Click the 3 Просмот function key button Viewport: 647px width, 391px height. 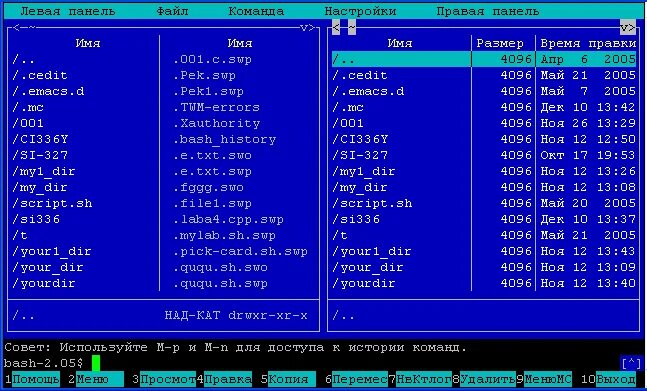click(164, 379)
